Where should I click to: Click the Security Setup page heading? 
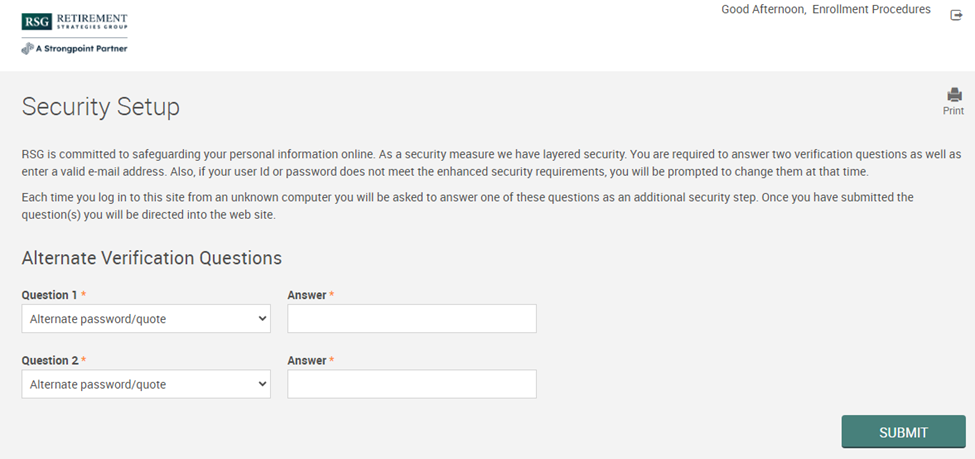101,107
